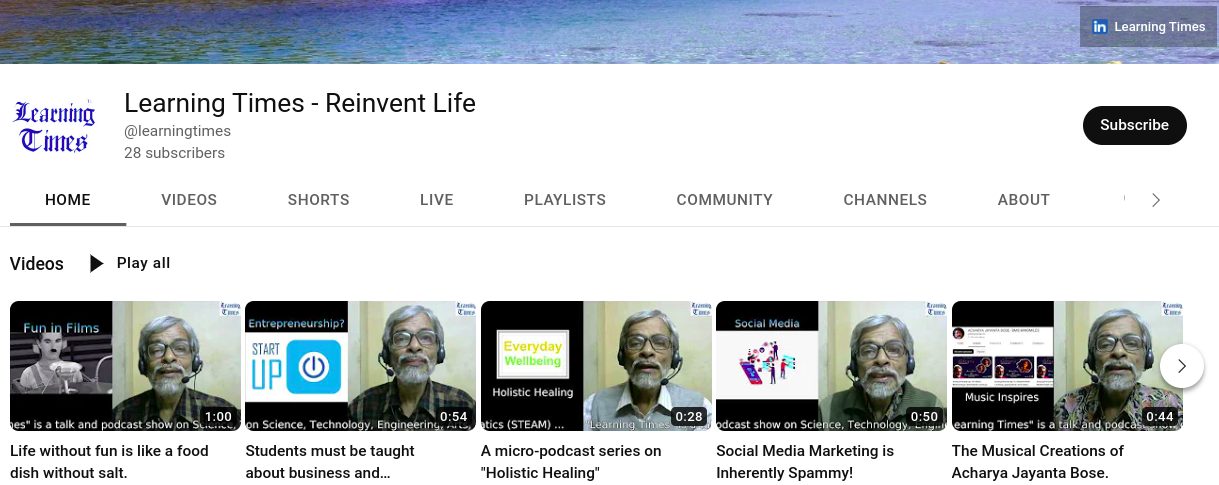Open the Entrepreneurship Start Up video thumbnail
The width and height of the screenshot is (1219, 485).
361,366
